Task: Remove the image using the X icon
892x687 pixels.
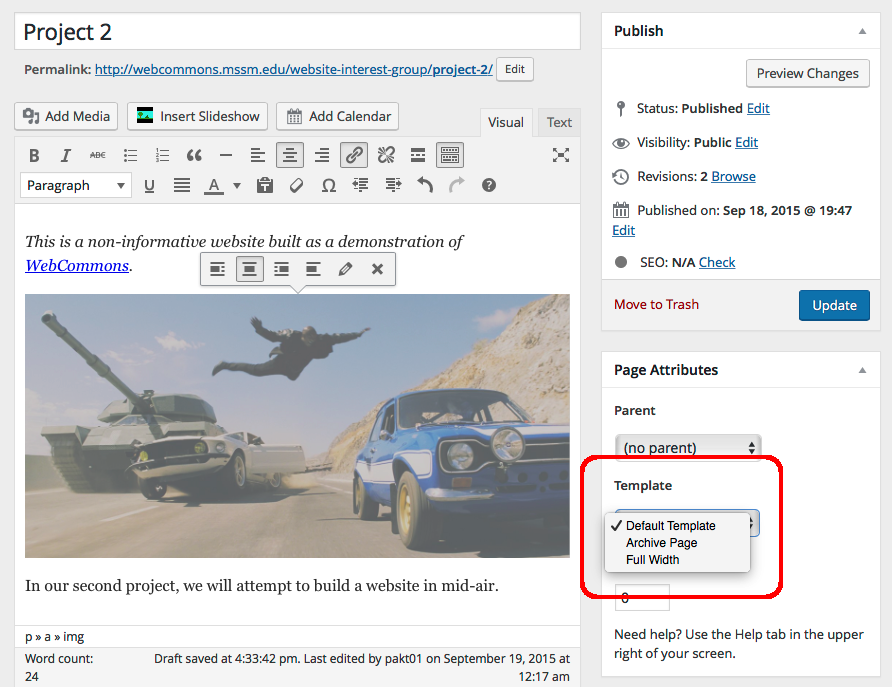Action: pyautogui.click(x=377, y=269)
